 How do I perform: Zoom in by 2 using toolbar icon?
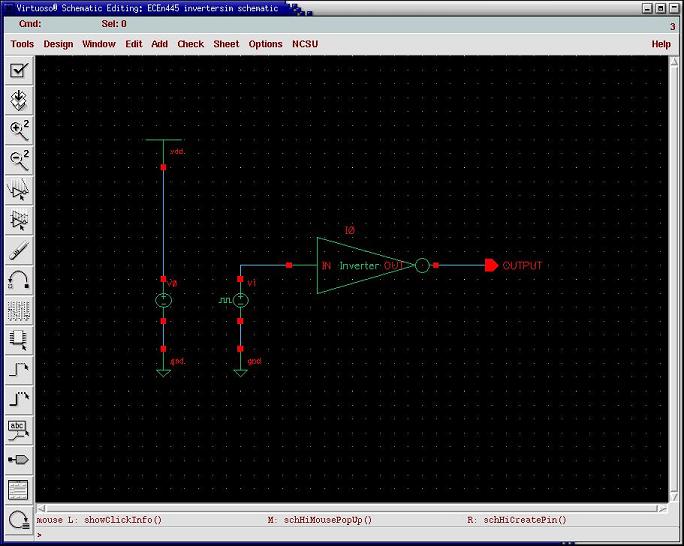(19, 129)
